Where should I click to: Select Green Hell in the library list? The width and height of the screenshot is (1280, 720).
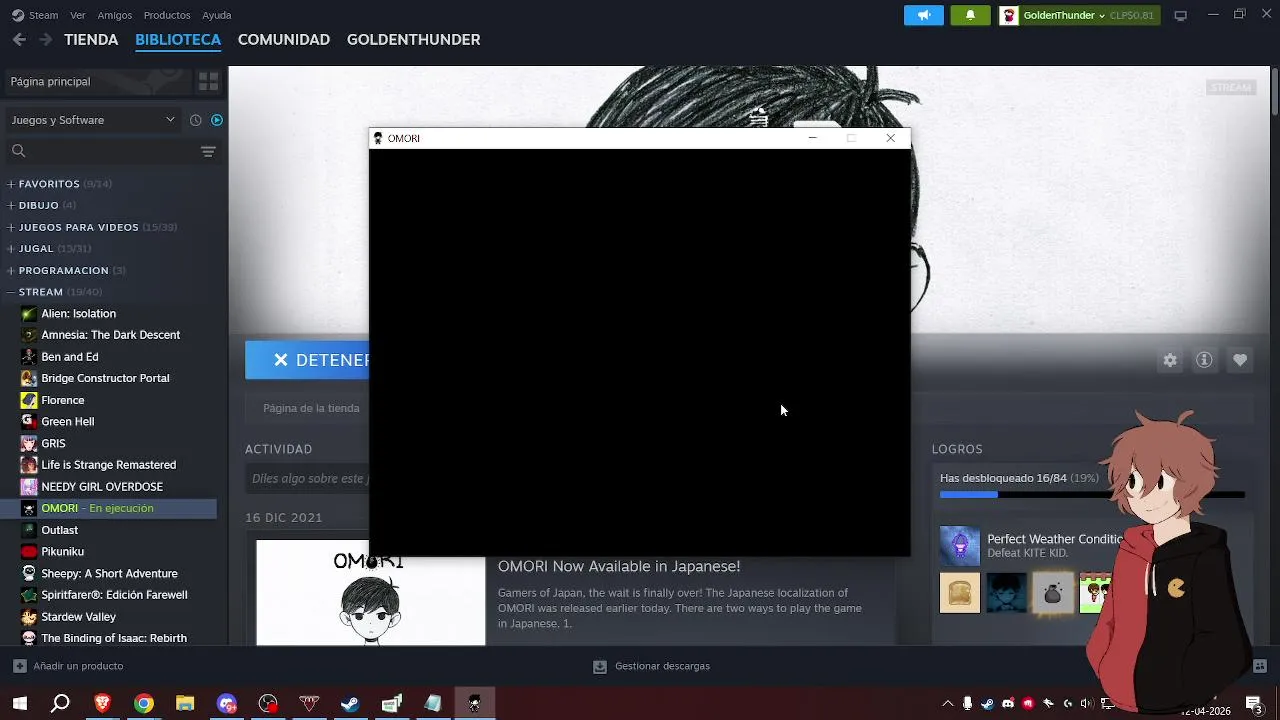pos(67,421)
